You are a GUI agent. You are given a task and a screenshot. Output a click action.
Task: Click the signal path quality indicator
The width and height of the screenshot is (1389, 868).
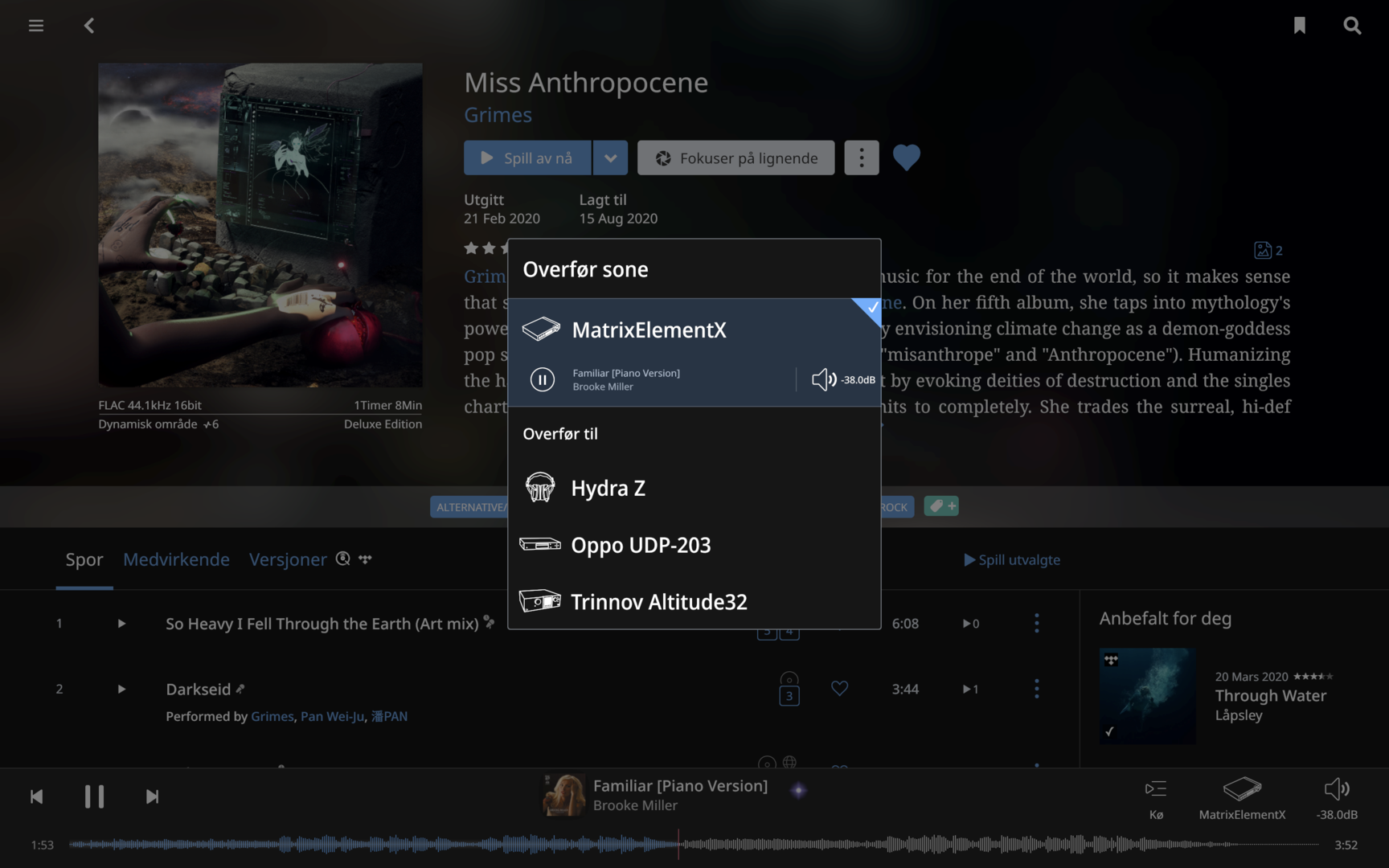[x=798, y=790]
